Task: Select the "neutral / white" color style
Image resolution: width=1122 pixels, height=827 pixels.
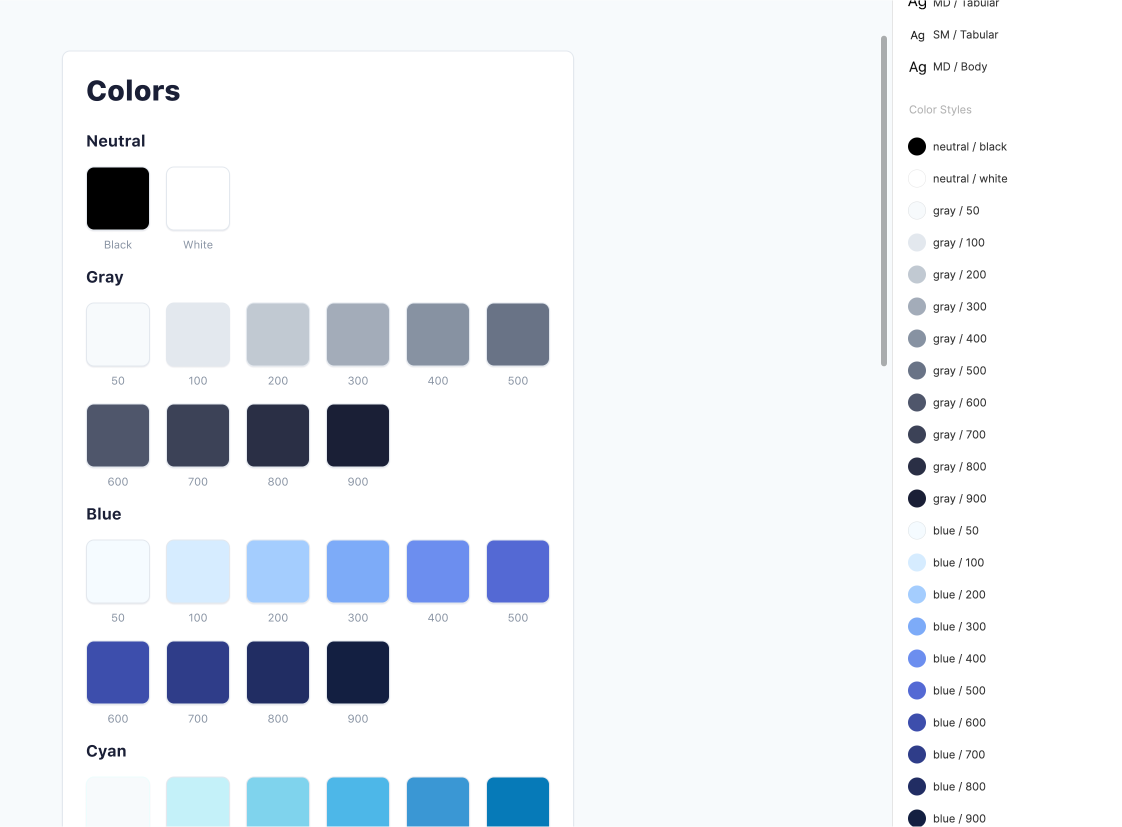Action: click(958, 178)
